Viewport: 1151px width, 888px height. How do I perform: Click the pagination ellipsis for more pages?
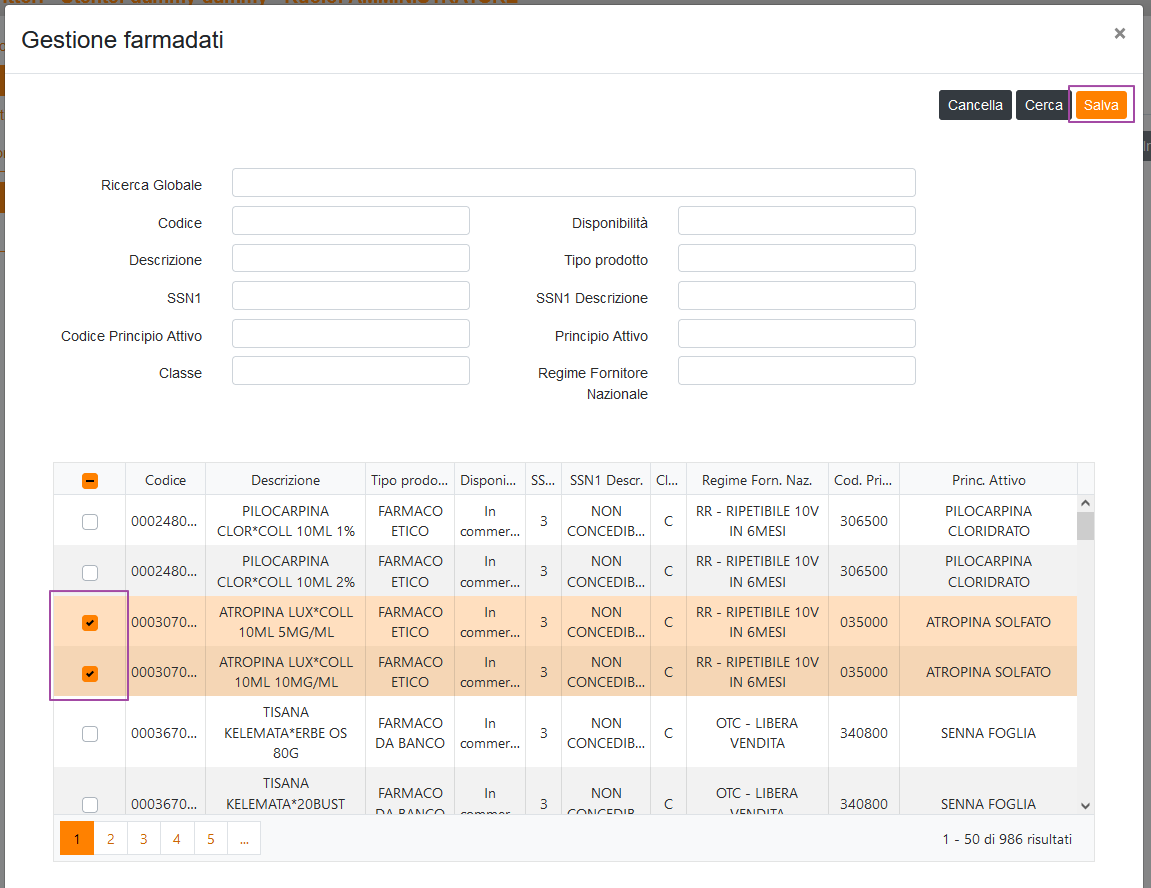pos(243,839)
